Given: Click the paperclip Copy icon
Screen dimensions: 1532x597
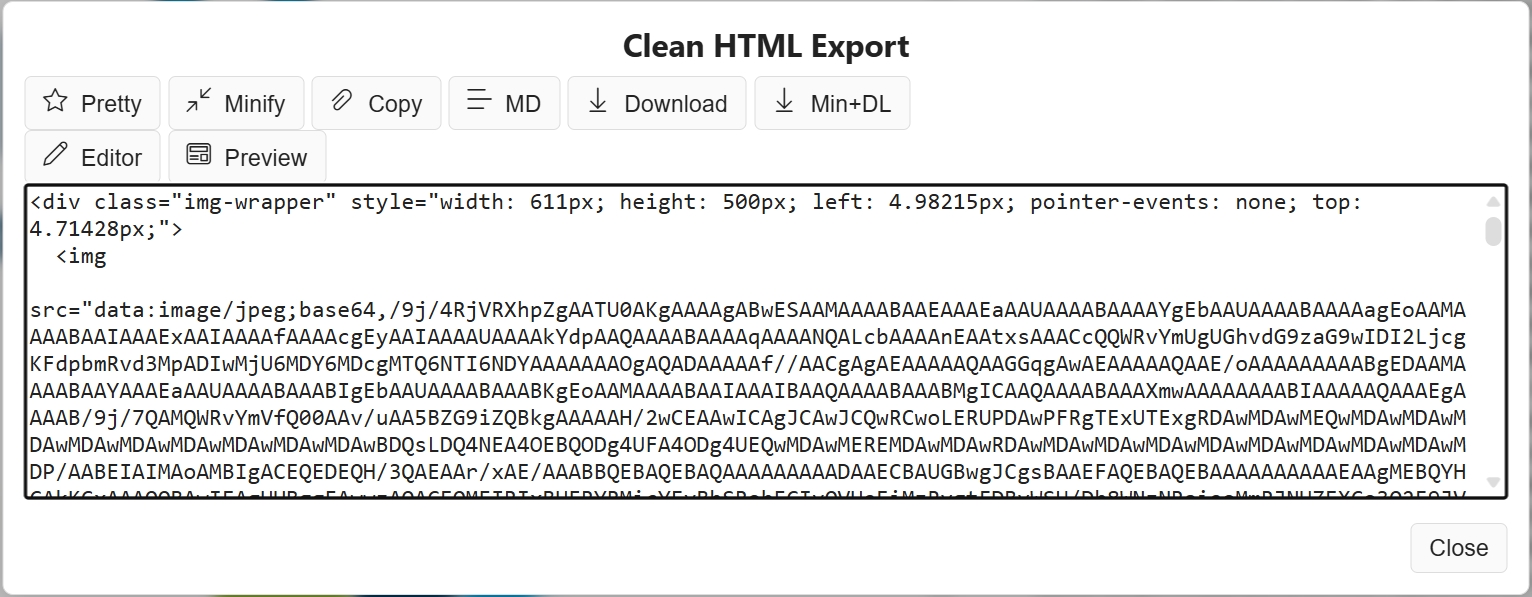Looking at the screenshot, I should click(342, 101).
